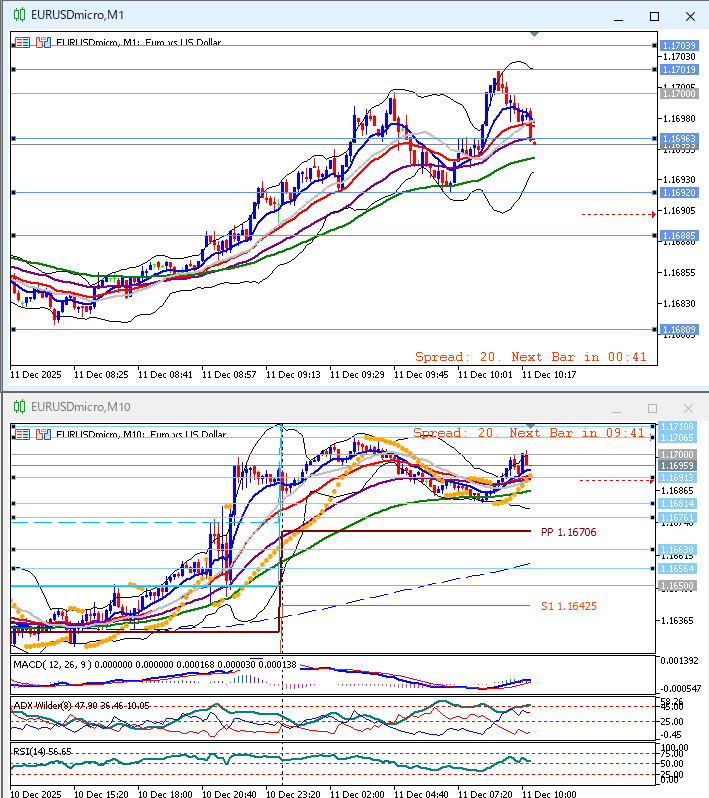
Task: Select the MACD(12, 26, 9) indicator label
Action: [60, 664]
